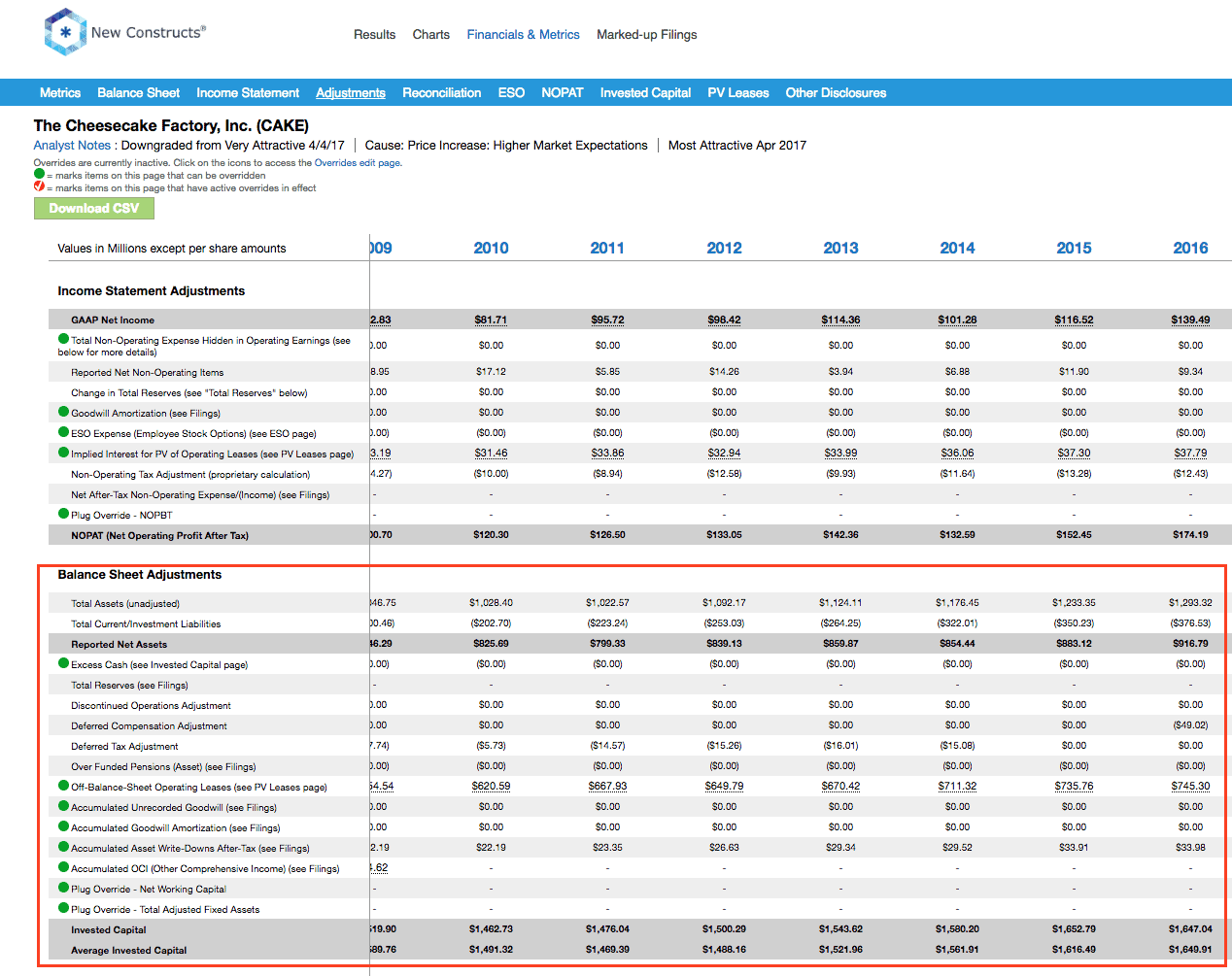Click green override icon for Off-Balance-Sheet Operating Leases
The image size is (1232, 976).
coord(63,786)
